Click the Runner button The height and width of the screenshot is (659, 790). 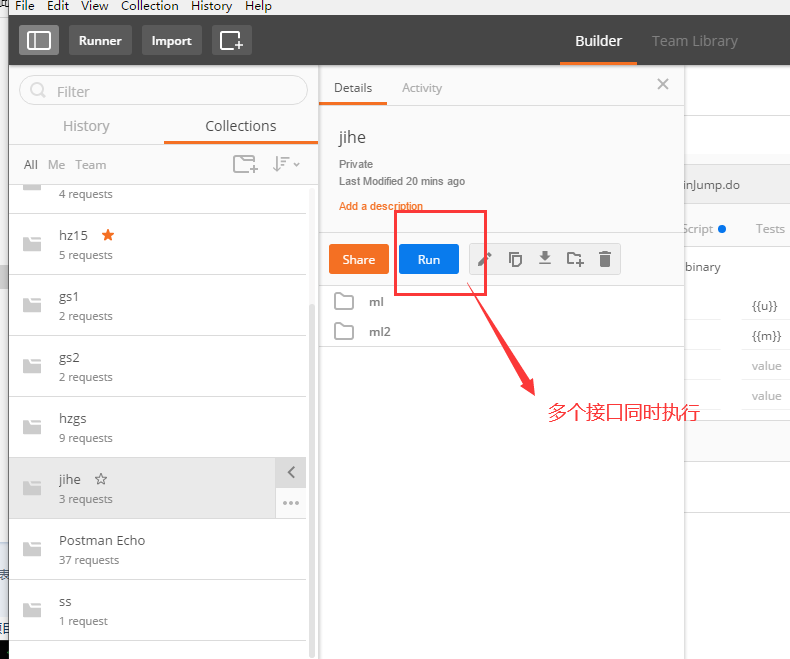pos(100,40)
